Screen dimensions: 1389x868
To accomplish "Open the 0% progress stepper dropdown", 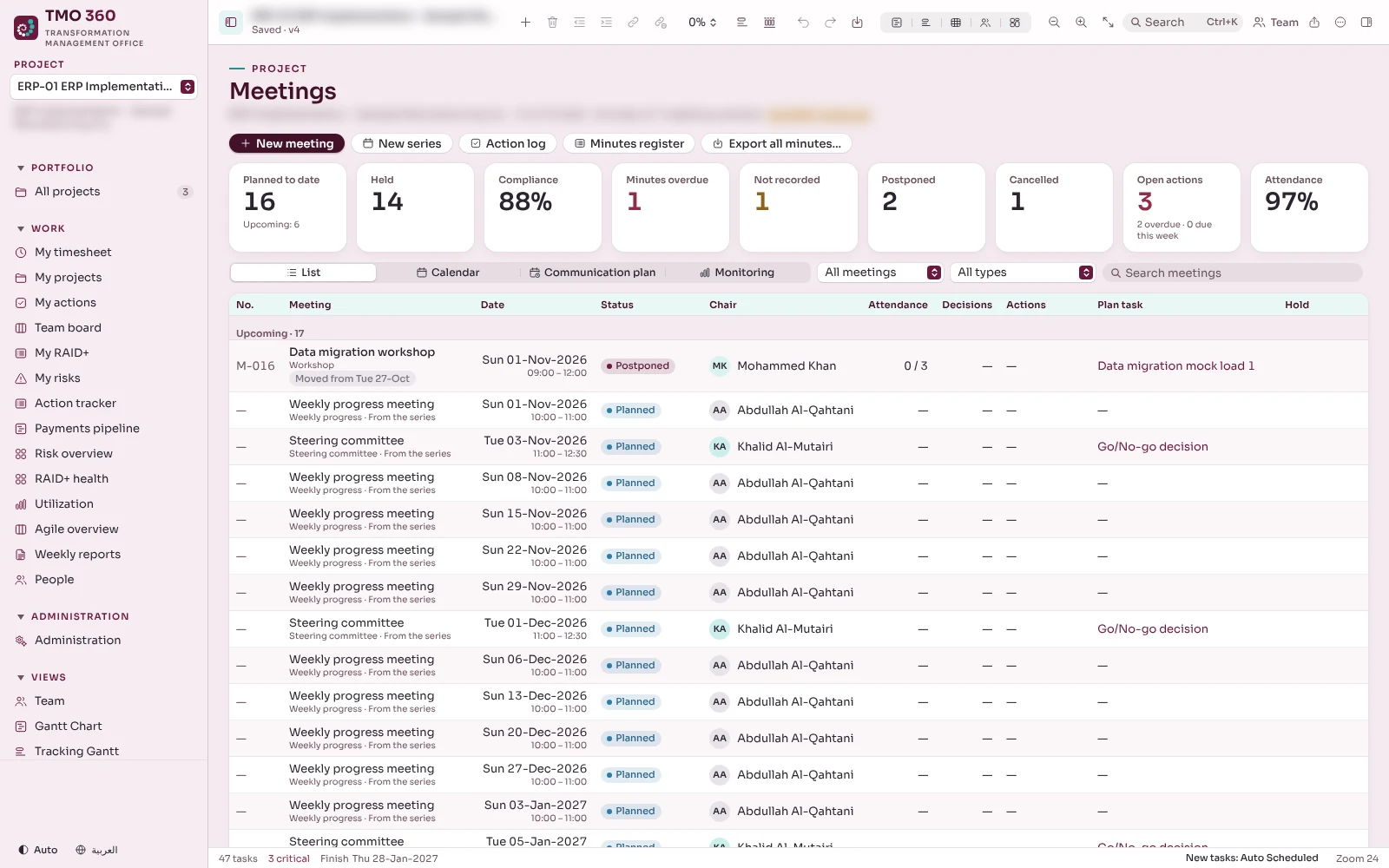I will (702, 23).
